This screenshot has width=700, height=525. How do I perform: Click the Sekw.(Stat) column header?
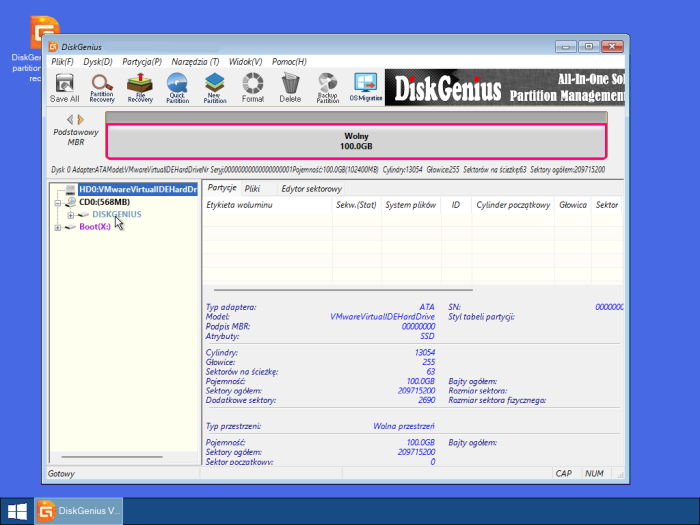click(x=356, y=205)
